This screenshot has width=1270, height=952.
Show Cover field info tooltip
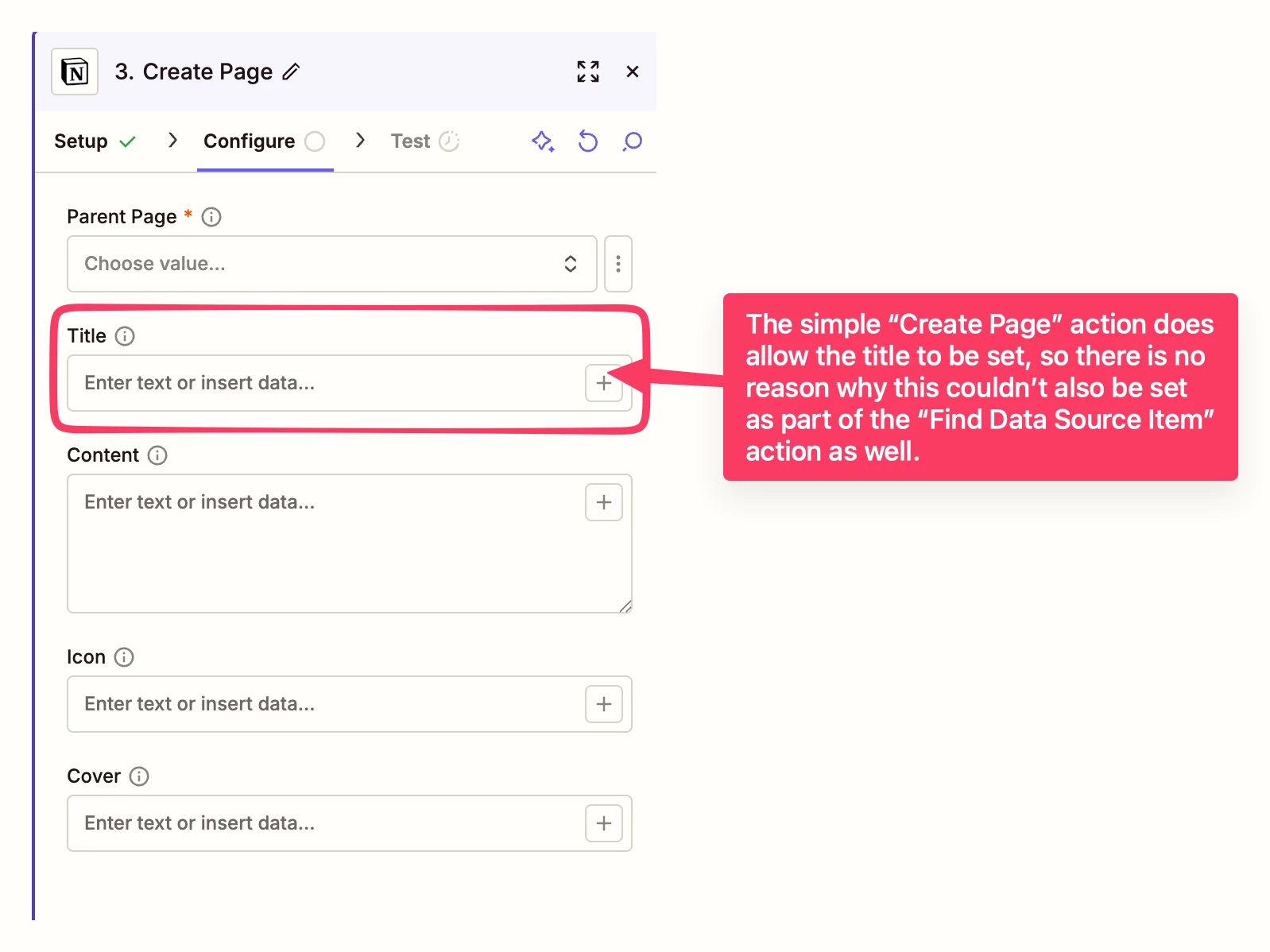pyautogui.click(x=139, y=776)
